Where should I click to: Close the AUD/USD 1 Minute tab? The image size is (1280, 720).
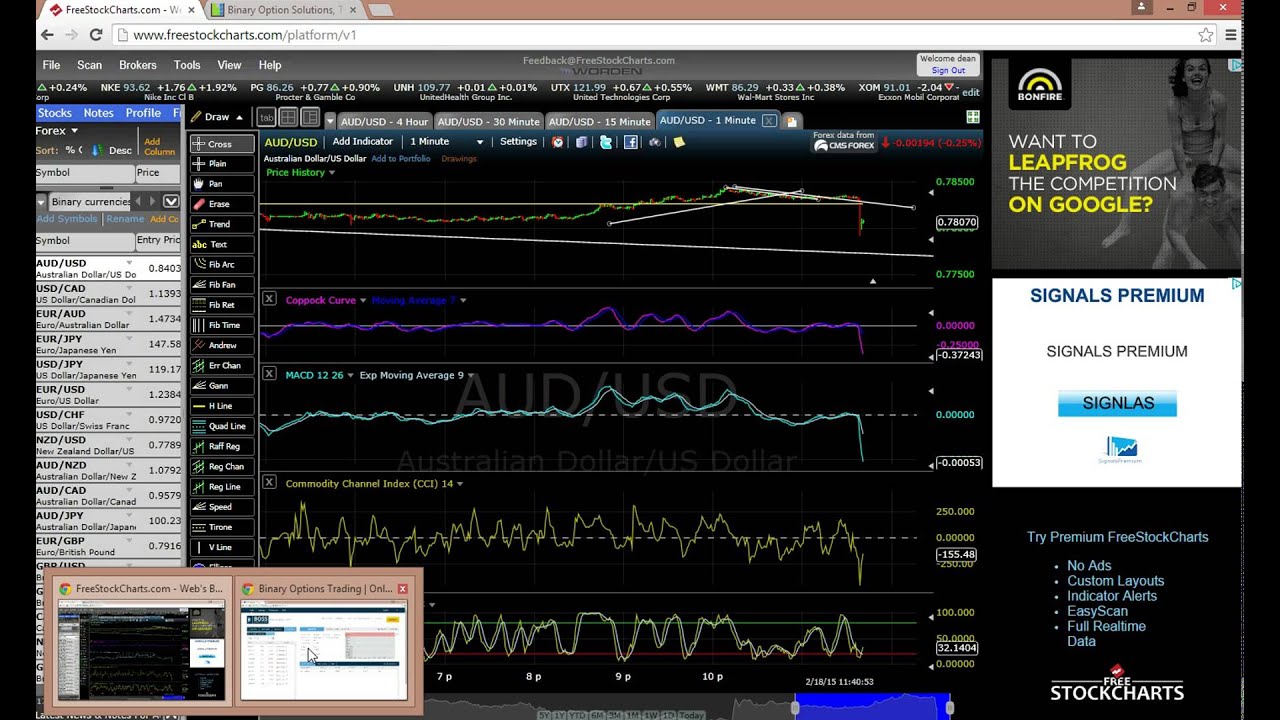click(x=768, y=120)
